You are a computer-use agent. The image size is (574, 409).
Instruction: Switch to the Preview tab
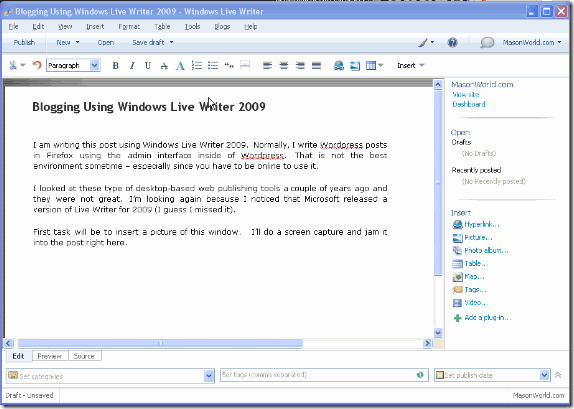click(49, 356)
